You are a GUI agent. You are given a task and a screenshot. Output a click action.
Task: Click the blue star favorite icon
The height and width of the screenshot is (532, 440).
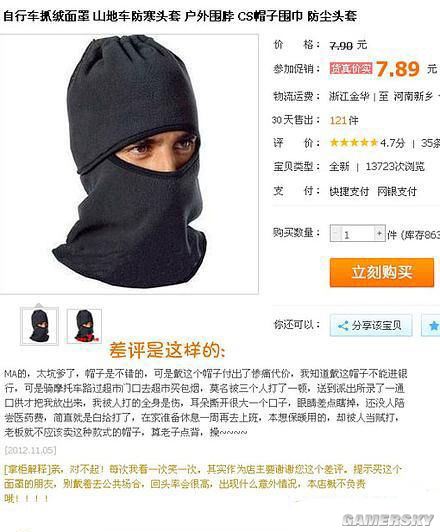[433, 326]
